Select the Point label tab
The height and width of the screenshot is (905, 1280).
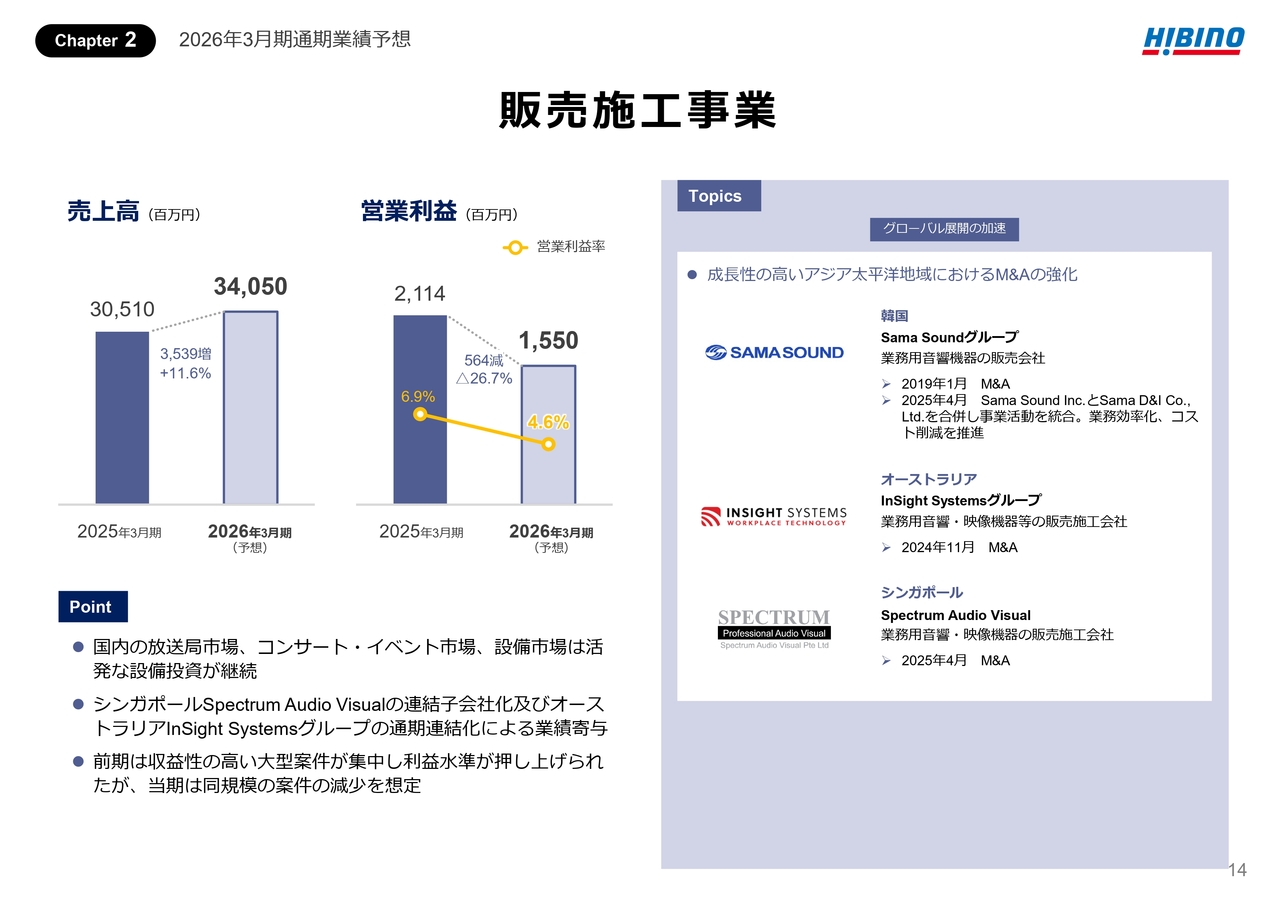[x=92, y=607]
